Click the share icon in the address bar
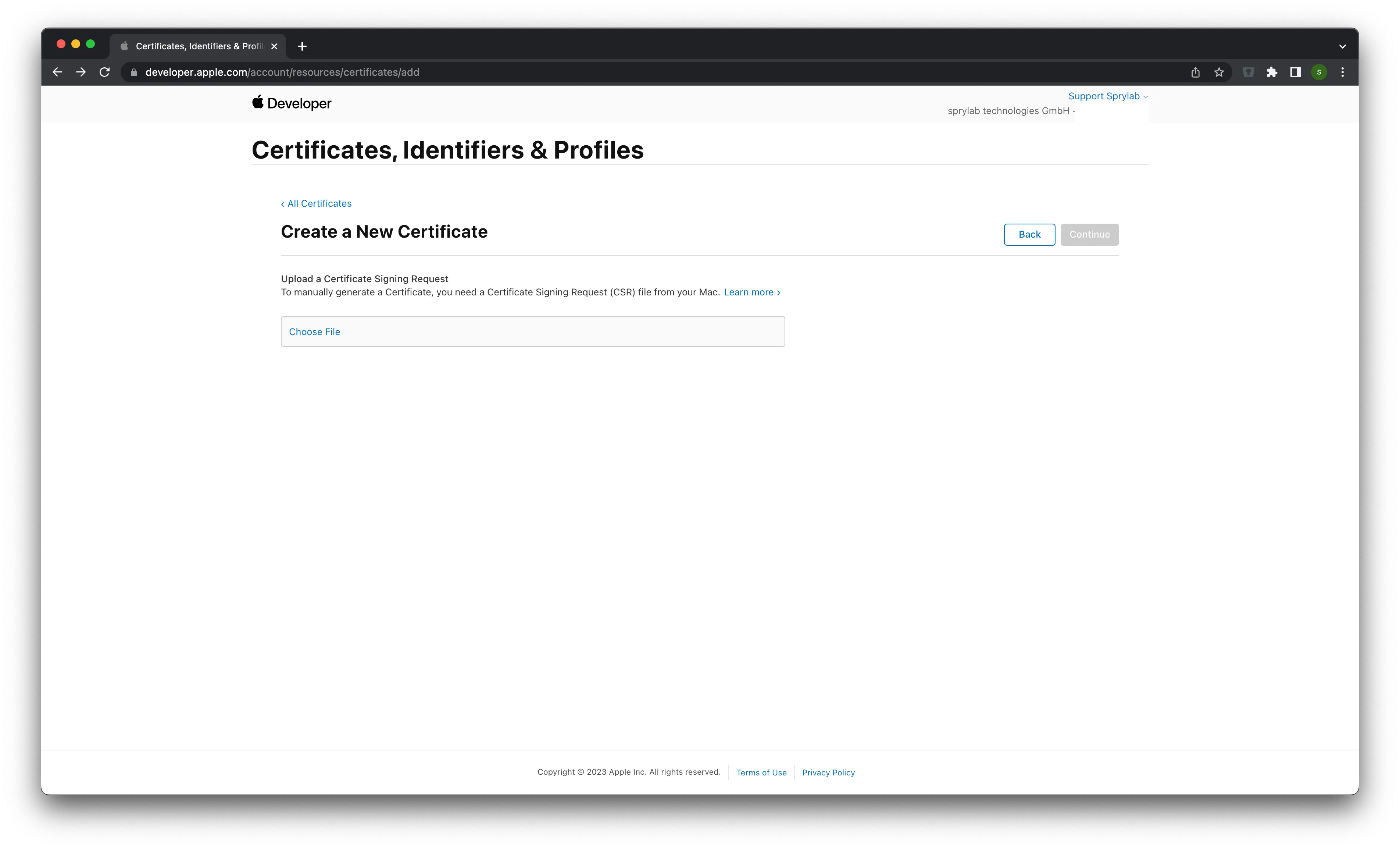Viewport: 1400px width, 849px height. 1195,72
